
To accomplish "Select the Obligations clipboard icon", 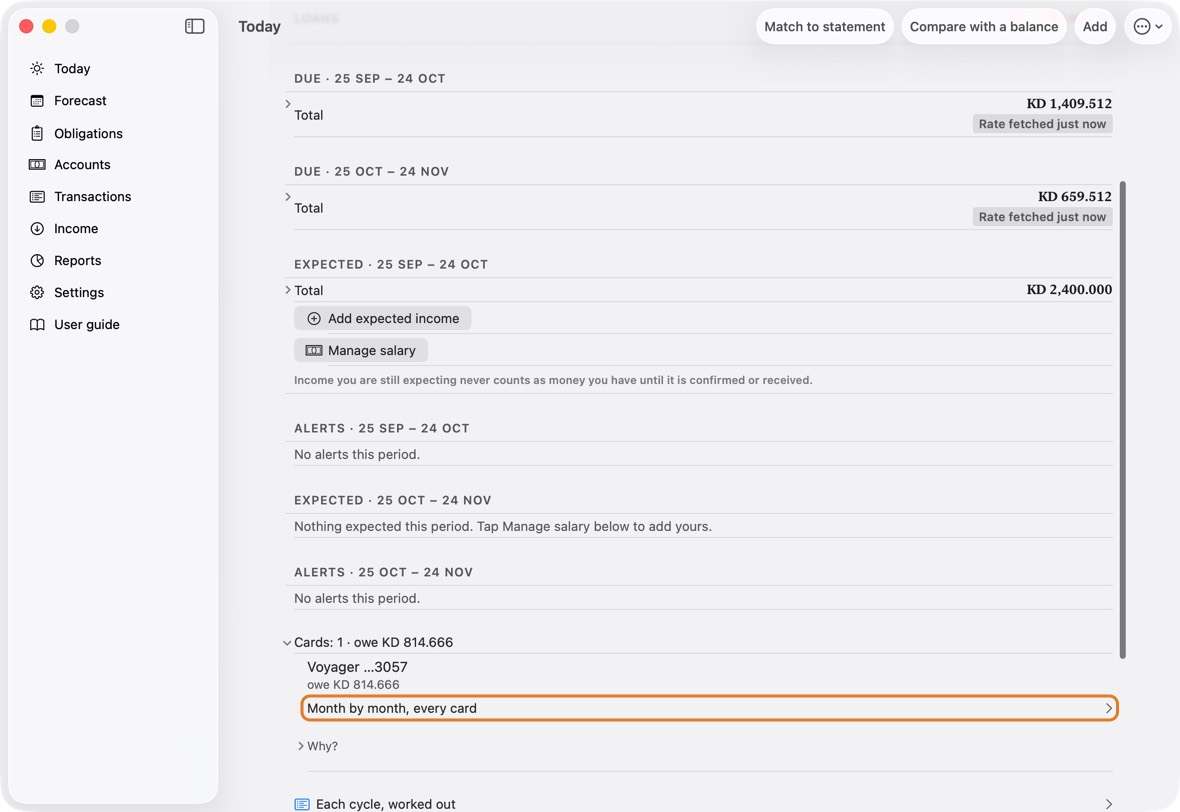I will point(37,133).
